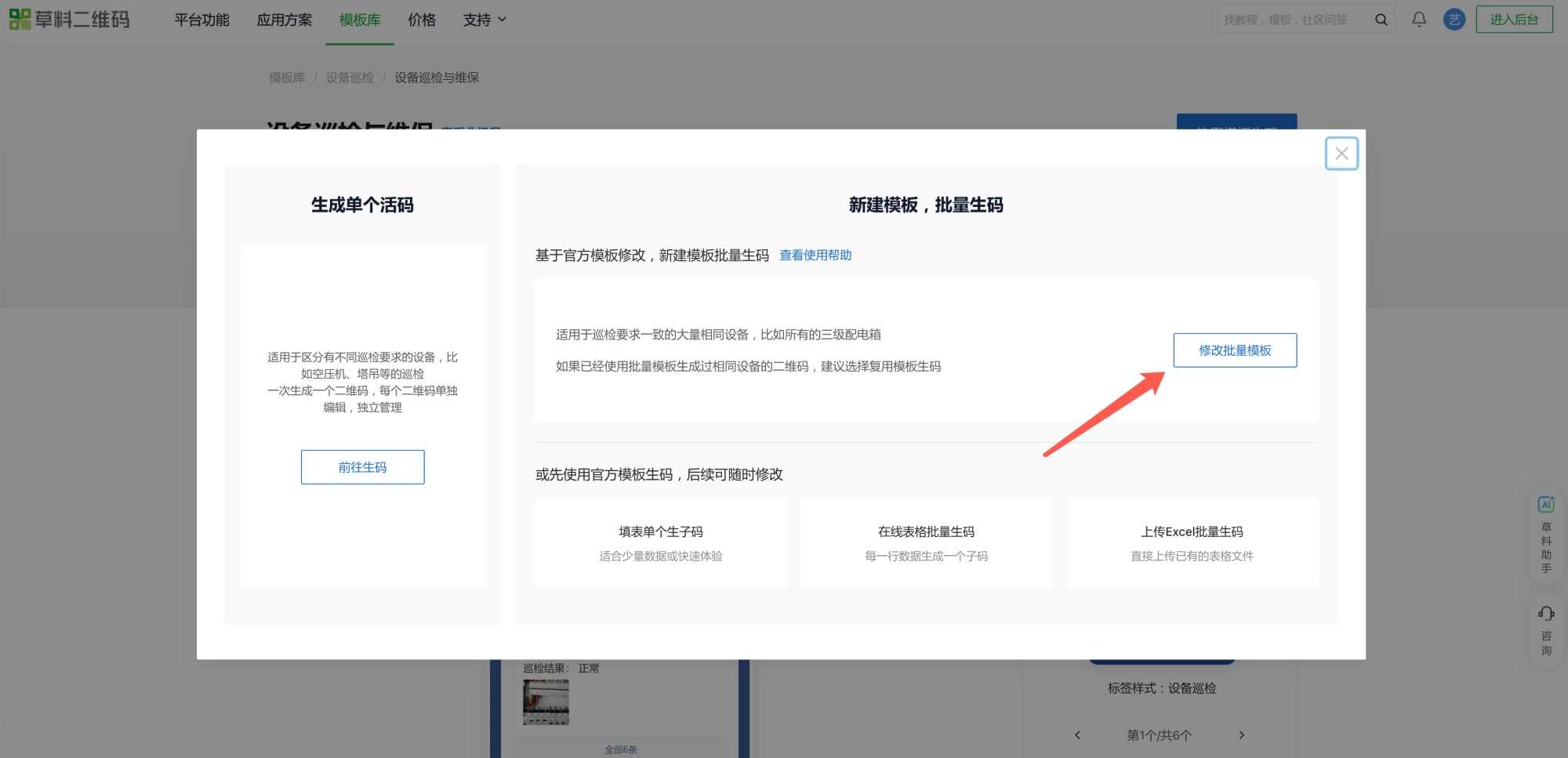Click the search magnifier icon
This screenshot has width=1568, height=758.
point(1381,20)
